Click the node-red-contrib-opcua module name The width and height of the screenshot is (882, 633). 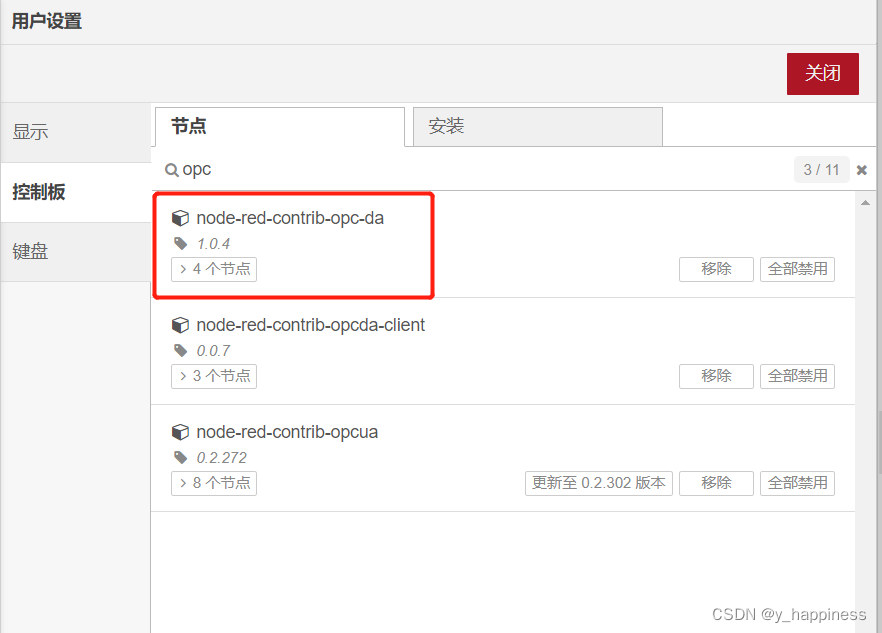287,432
